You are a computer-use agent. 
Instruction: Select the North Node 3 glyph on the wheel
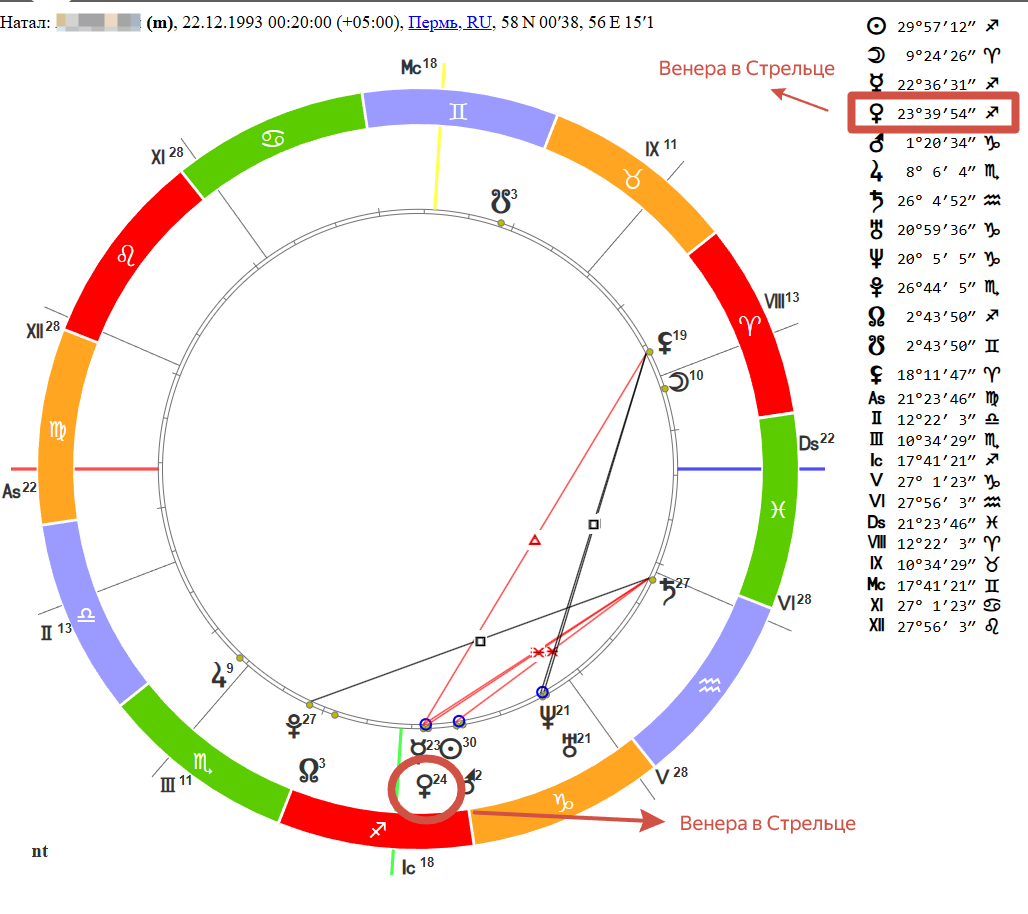click(x=308, y=770)
